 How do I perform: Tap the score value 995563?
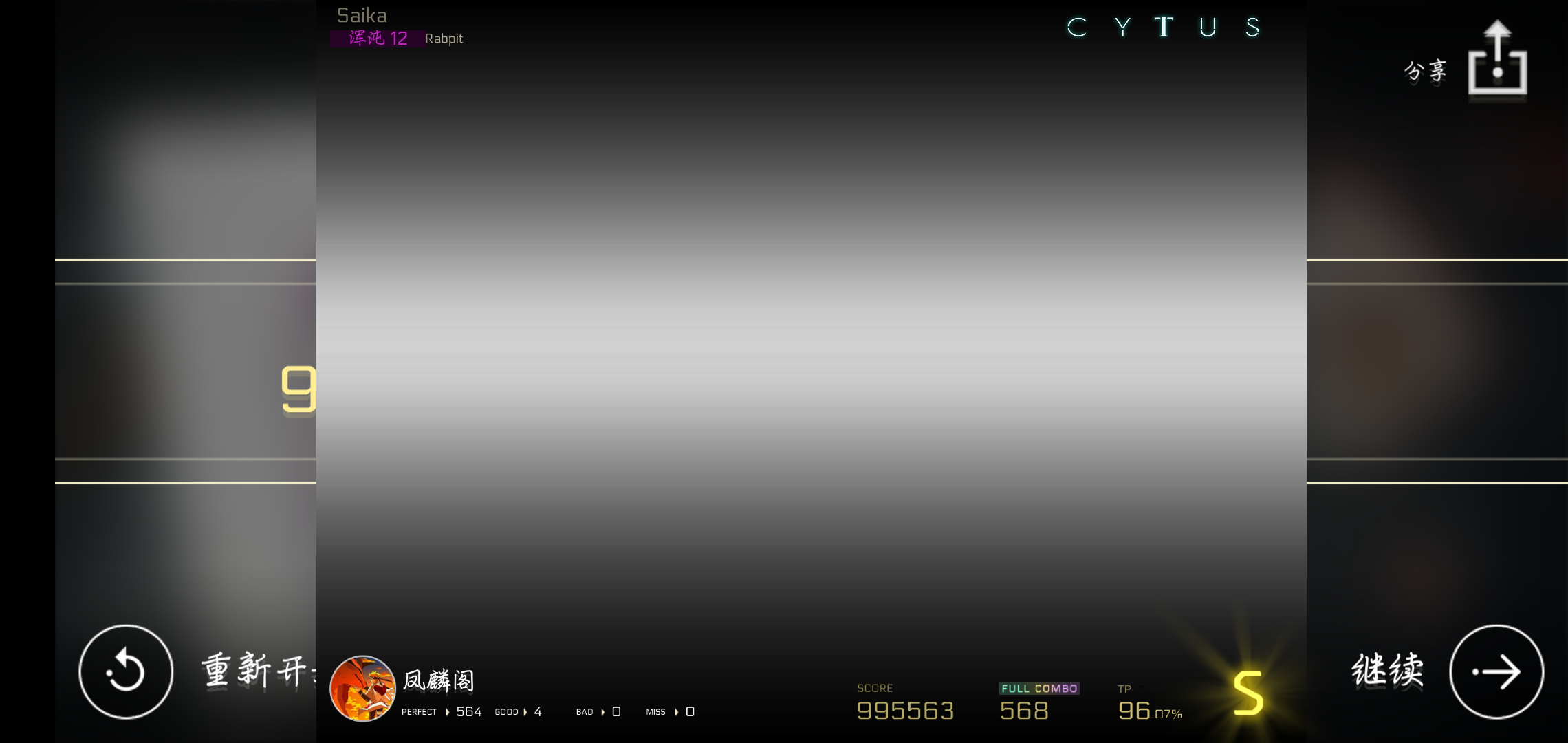(x=905, y=711)
